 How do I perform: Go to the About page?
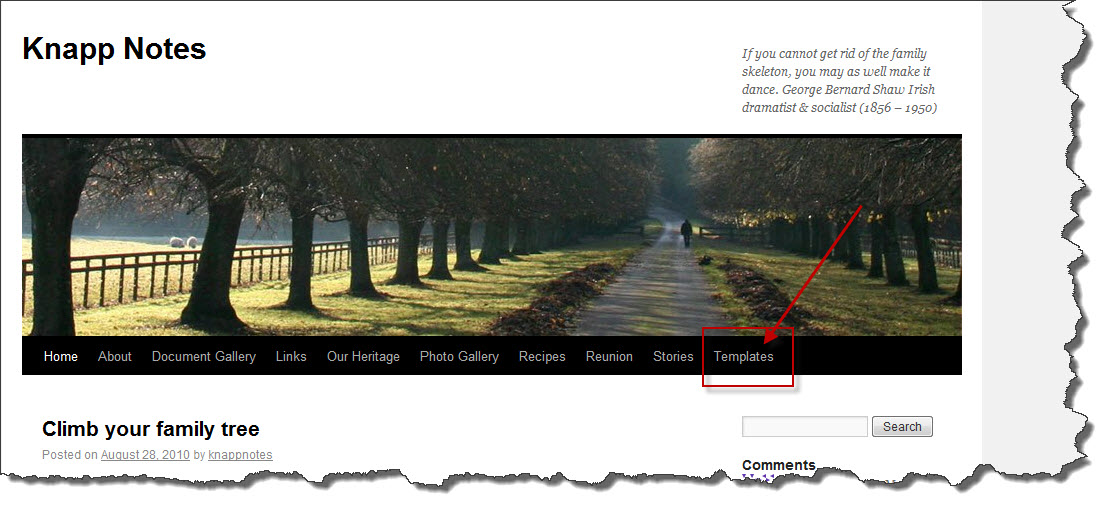115,356
